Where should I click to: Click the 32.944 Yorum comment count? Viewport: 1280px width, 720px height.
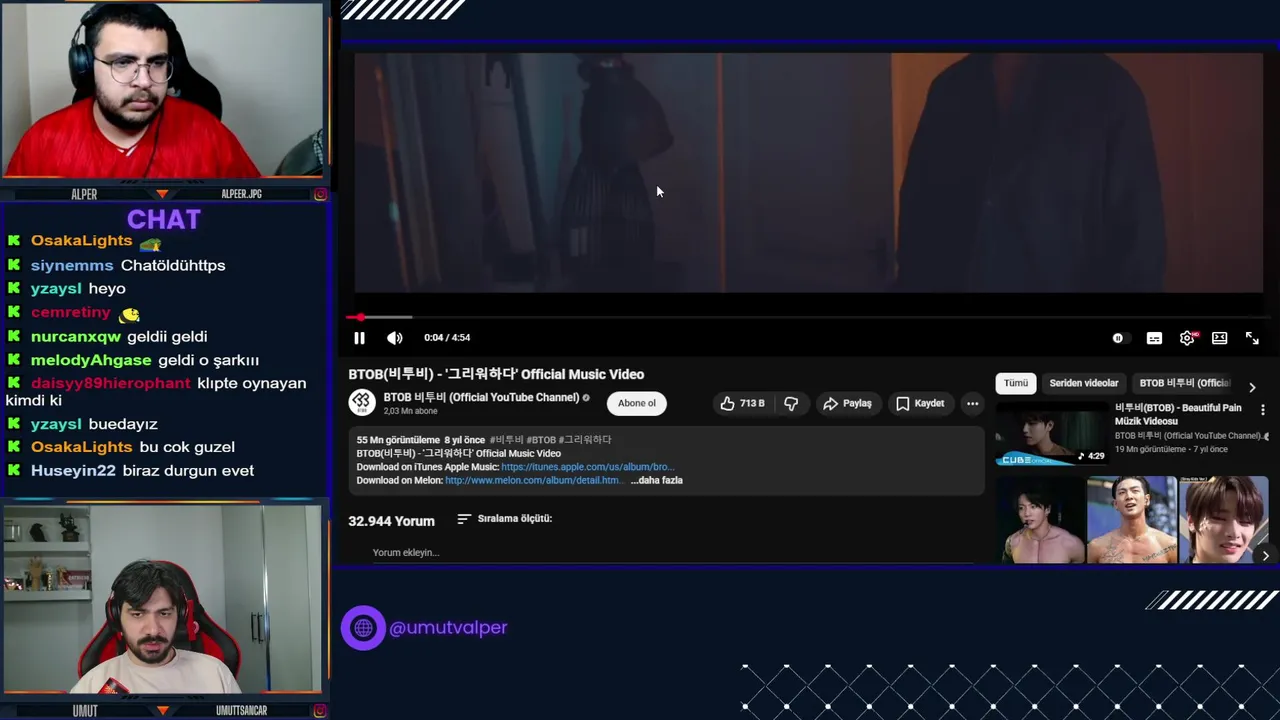391,521
